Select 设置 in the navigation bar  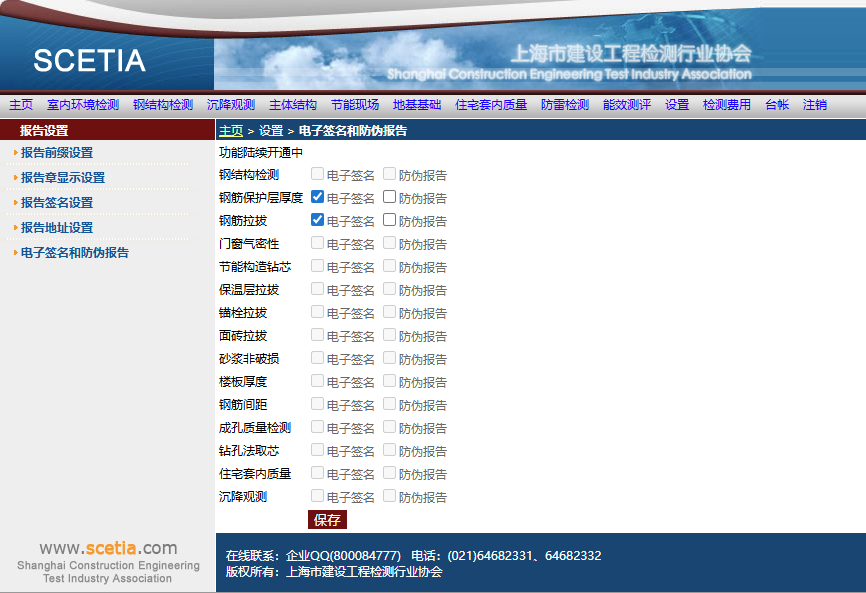coord(677,105)
